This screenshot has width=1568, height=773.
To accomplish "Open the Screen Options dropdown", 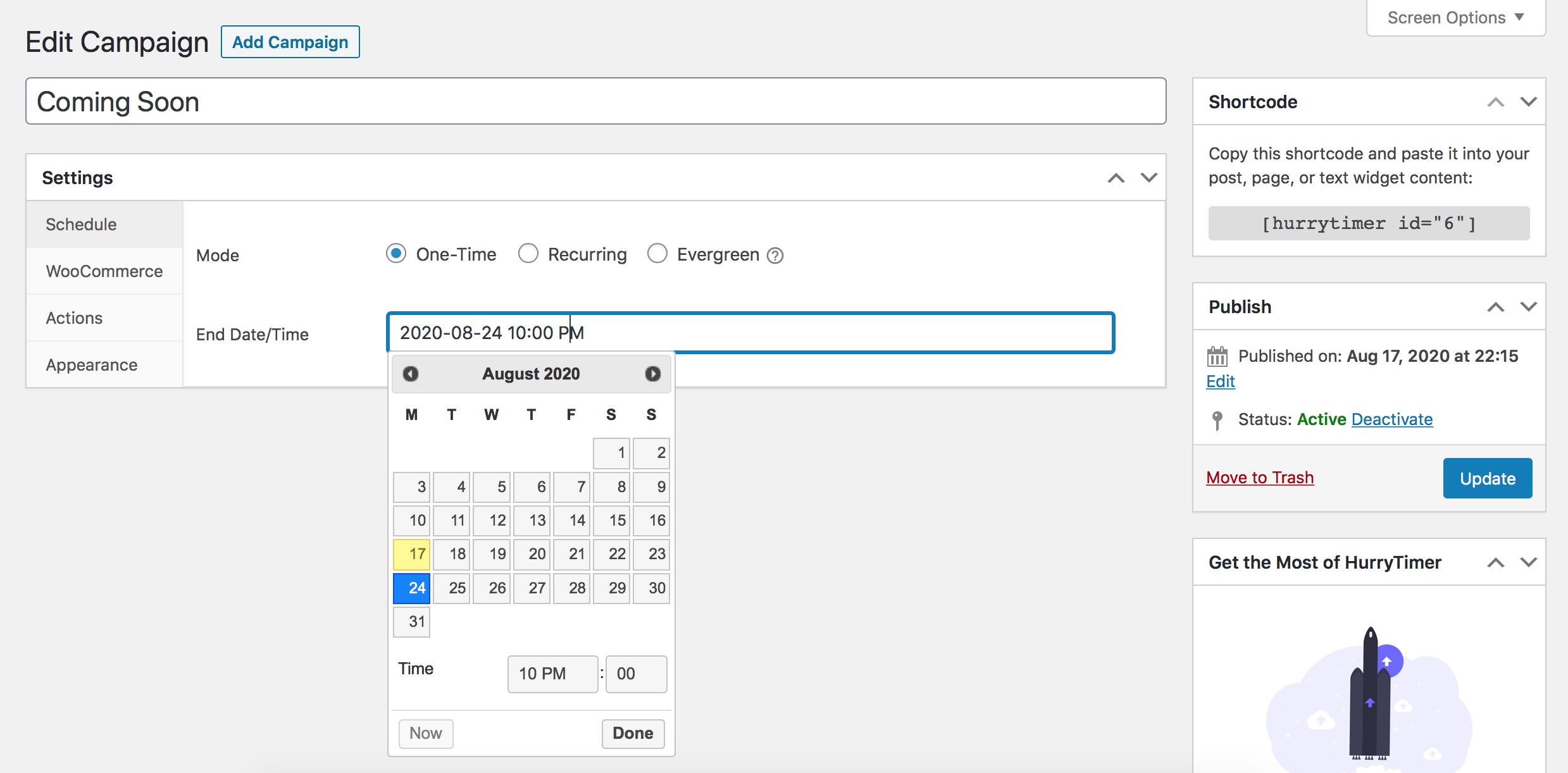I will [1456, 18].
